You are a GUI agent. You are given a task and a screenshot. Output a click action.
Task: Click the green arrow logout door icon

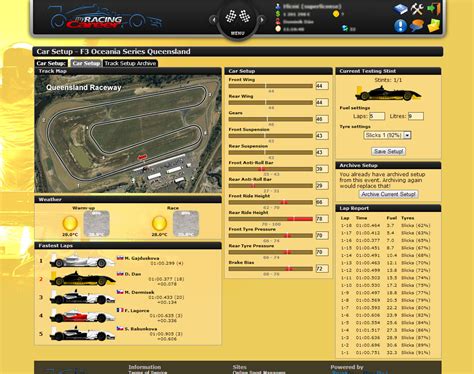pyautogui.click(x=434, y=8)
